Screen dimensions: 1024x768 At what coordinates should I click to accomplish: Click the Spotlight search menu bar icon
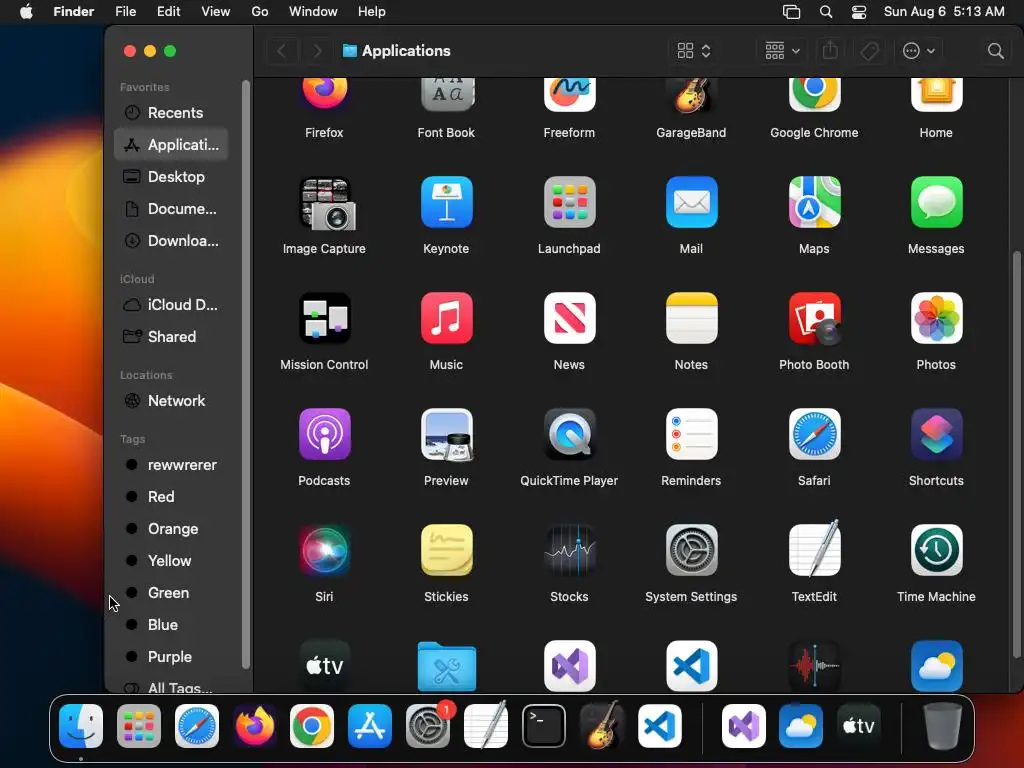825,12
